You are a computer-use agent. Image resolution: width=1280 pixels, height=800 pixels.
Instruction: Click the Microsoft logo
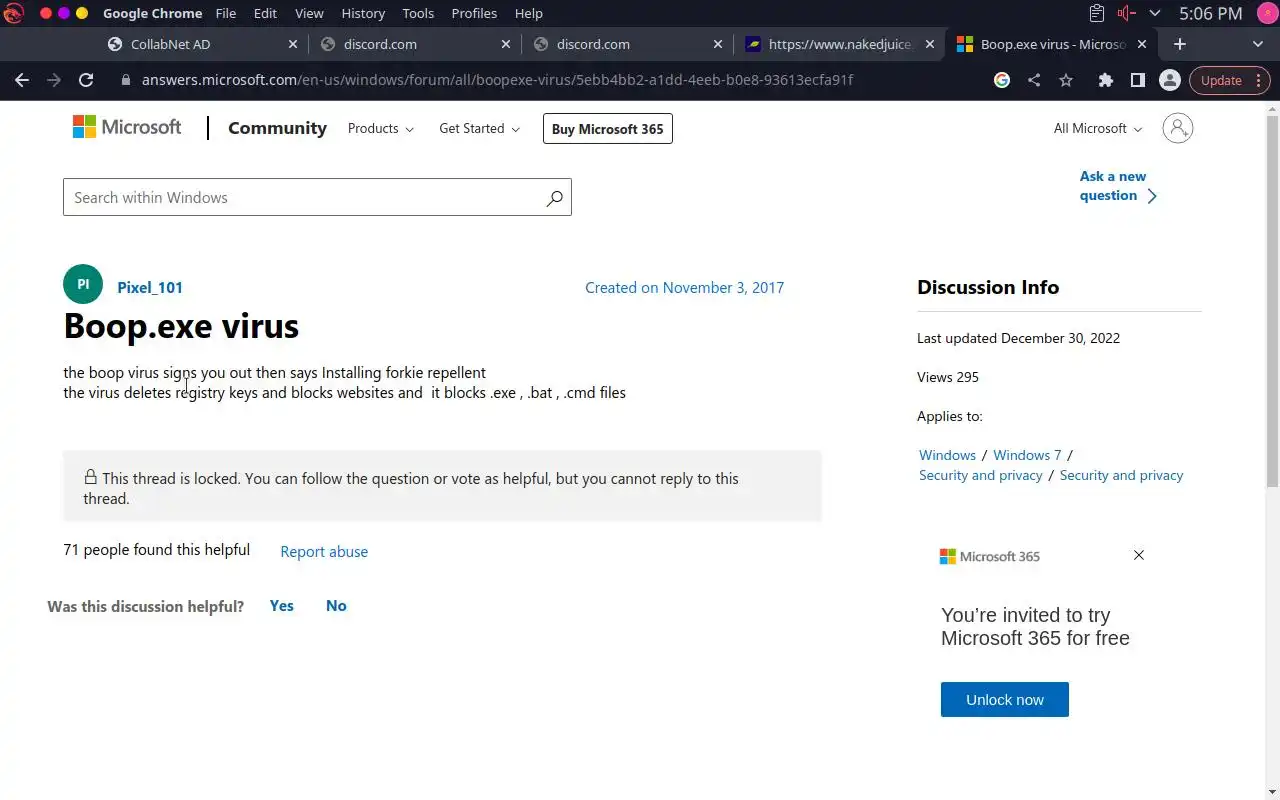(127, 127)
